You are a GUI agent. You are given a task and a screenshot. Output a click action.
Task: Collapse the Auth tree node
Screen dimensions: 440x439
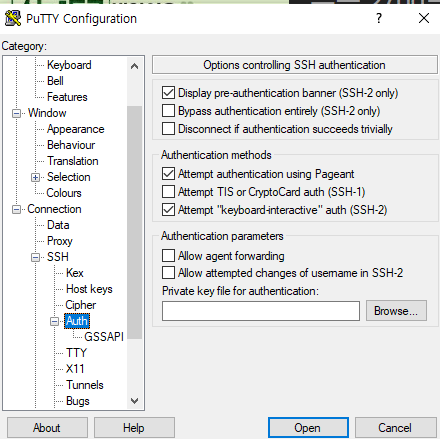(x=54, y=321)
